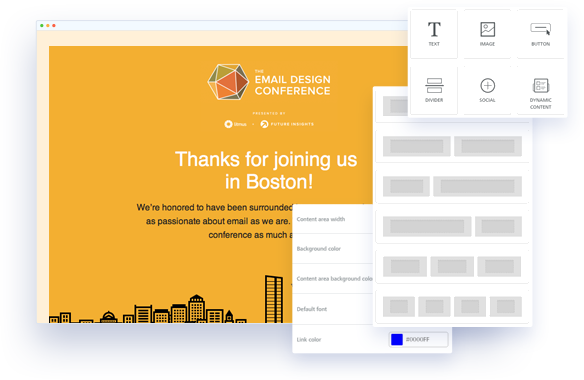Image resolution: width=584 pixels, height=380 pixels.
Task: Choose the wide-left narrow-right column layout
Action: point(452,227)
